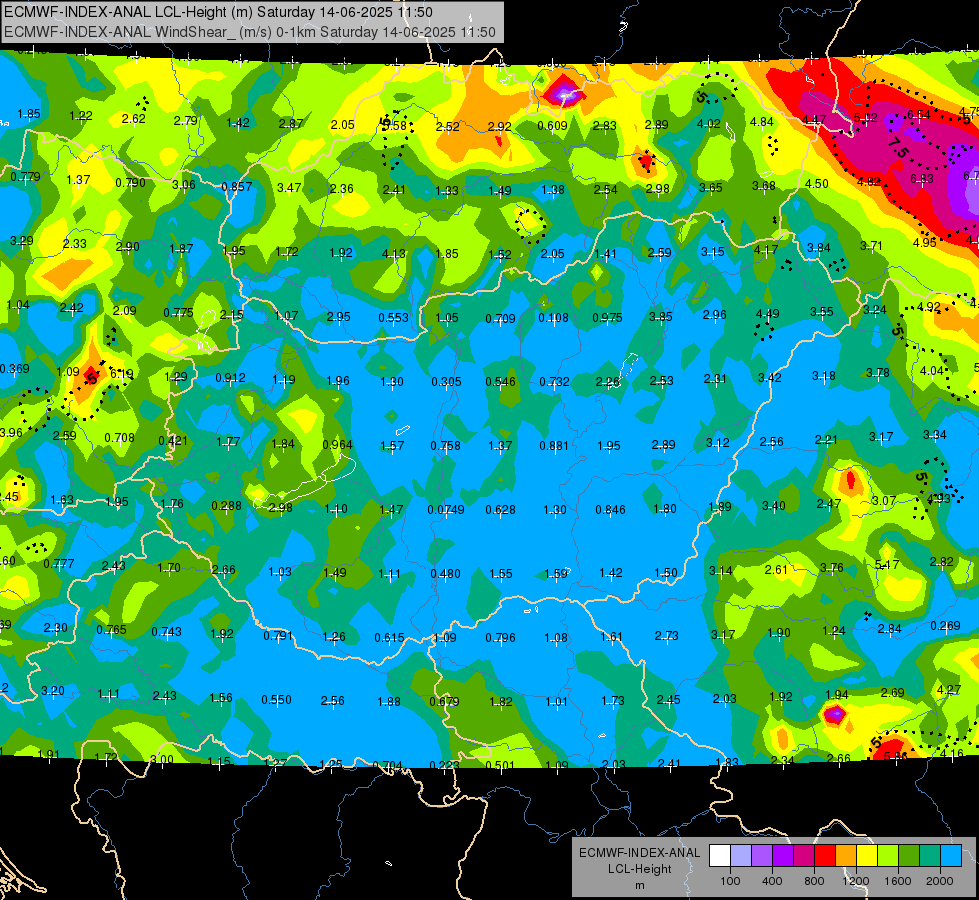Click legend tick label 800
This screenshot has height=900, width=979.
point(814,881)
